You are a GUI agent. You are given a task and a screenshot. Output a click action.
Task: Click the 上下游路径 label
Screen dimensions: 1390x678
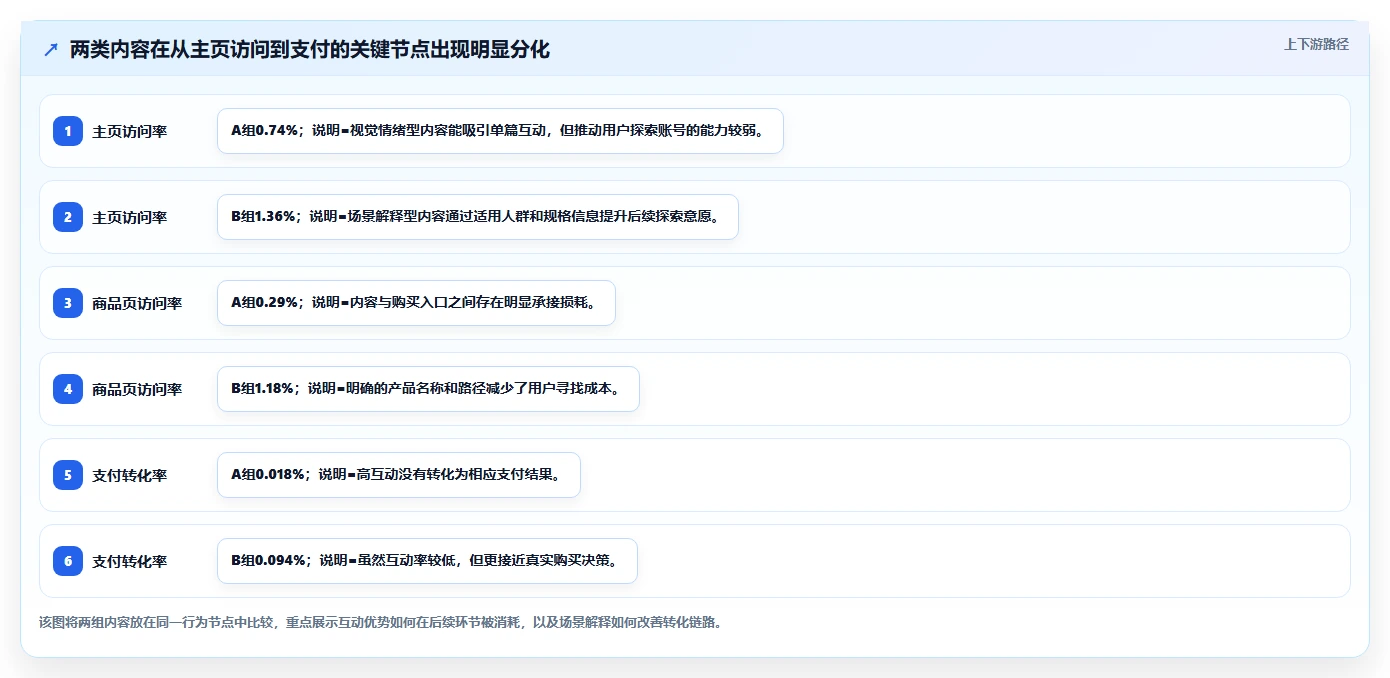tap(1316, 44)
